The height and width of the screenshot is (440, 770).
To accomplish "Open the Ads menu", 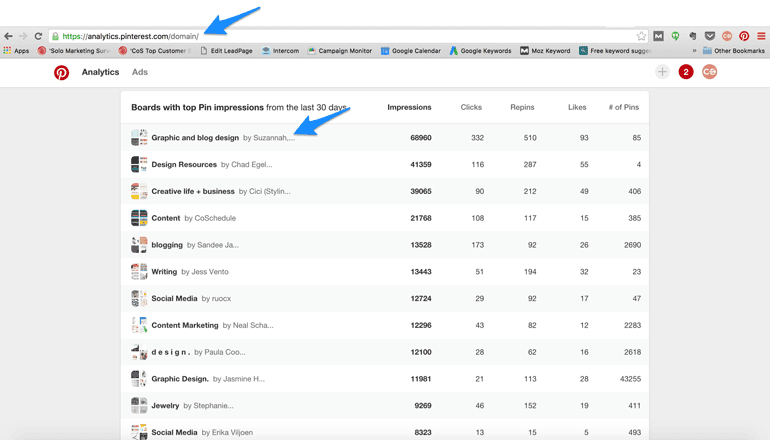I will (x=139, y=72).
